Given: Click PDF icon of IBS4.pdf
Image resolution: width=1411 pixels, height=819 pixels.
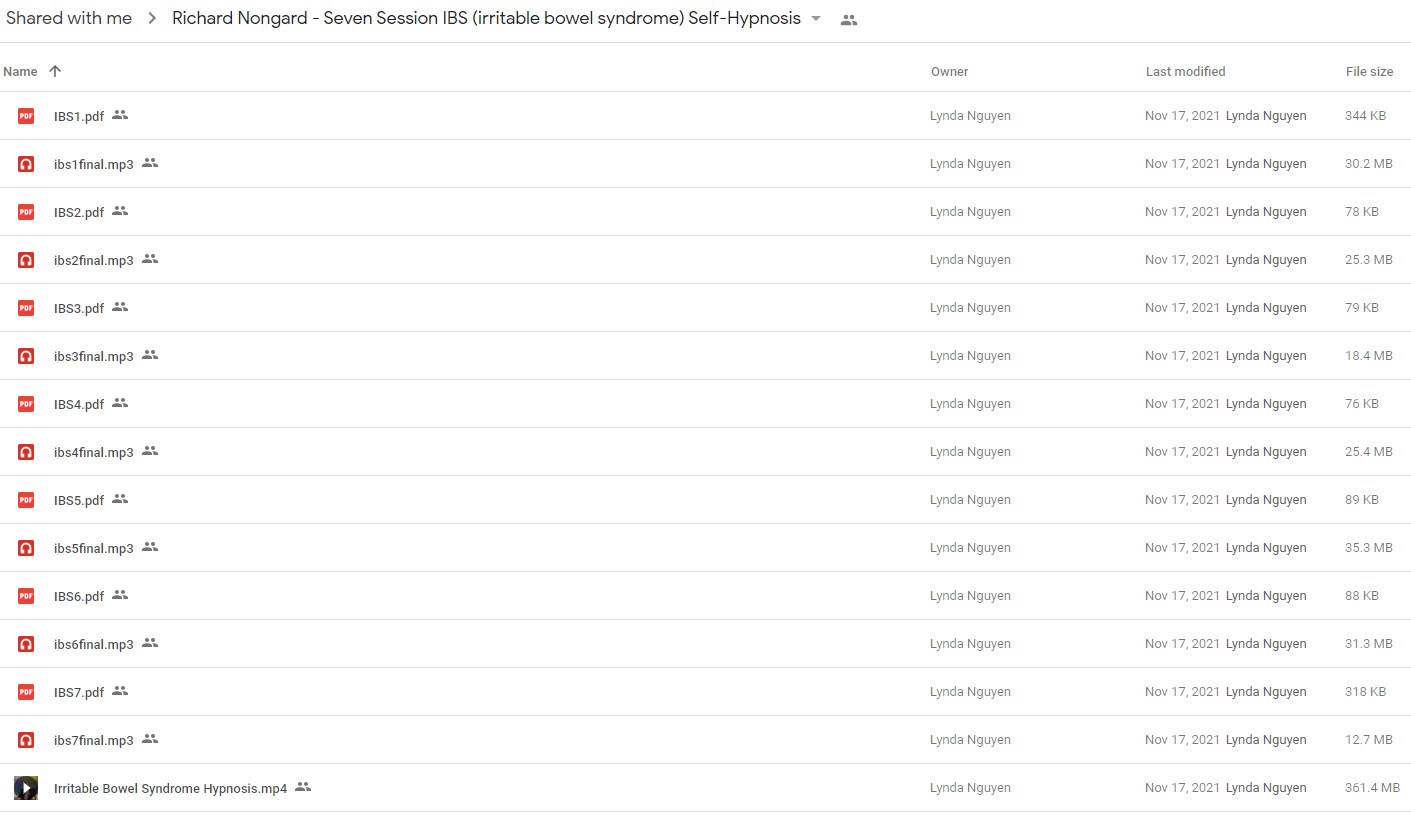Looking at the screenshot, I should click(x=26, y=404).
